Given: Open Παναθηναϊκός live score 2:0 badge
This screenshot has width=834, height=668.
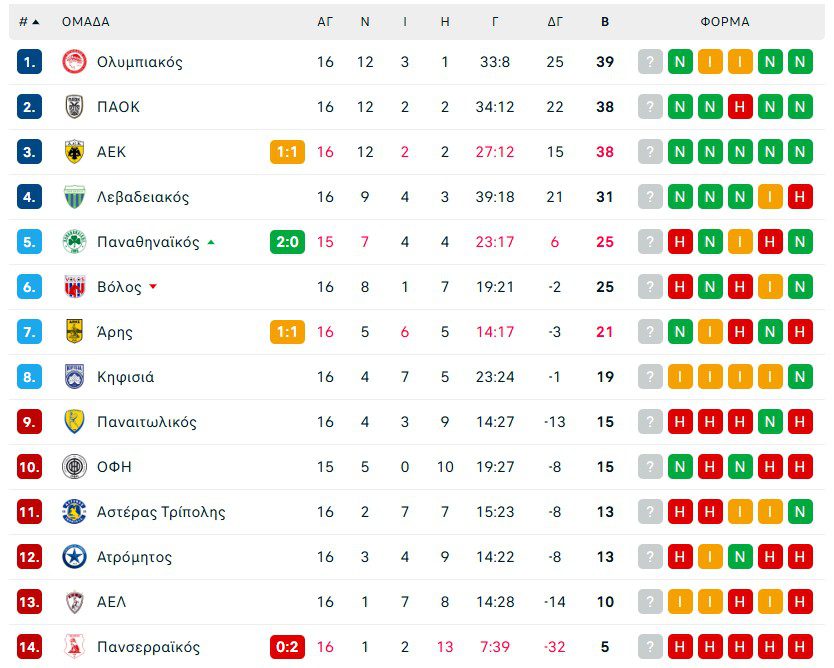Looking at the screenshot, I should click(287, 242).
